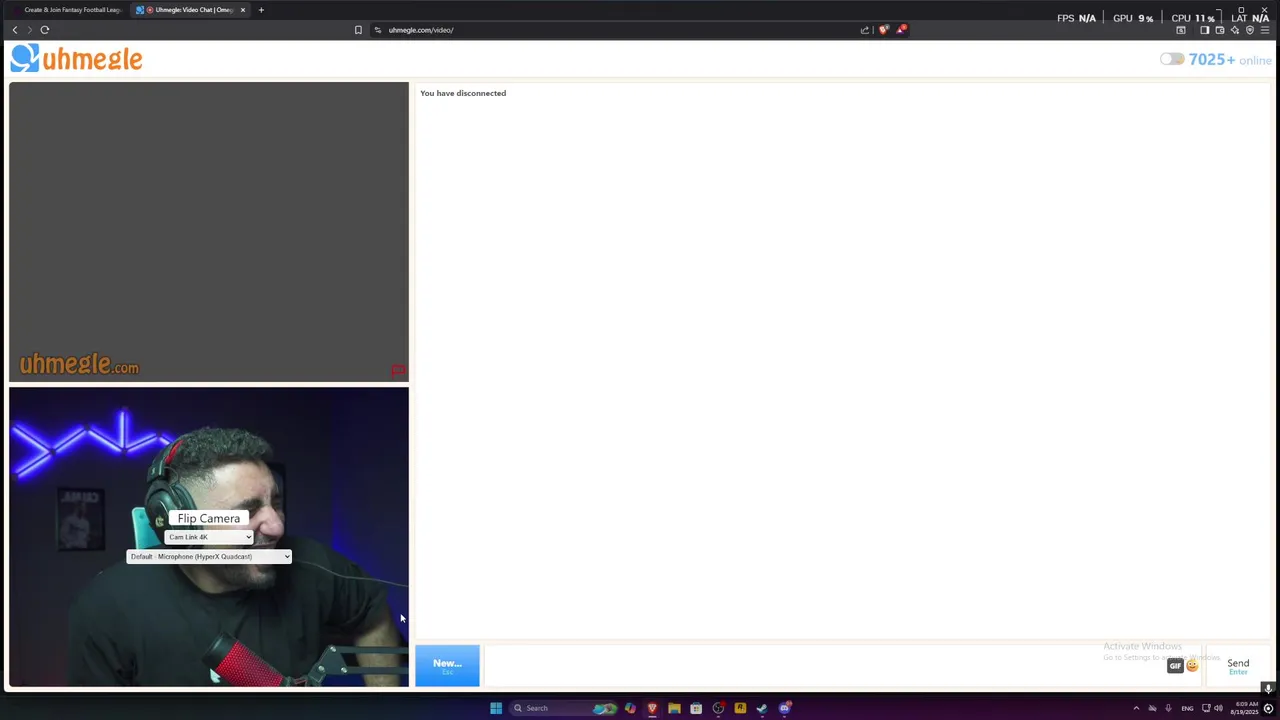Open Brave Shields lion icon
Image resolution: width=1280 pixels, height=720 pixels.
click(883, 30)
